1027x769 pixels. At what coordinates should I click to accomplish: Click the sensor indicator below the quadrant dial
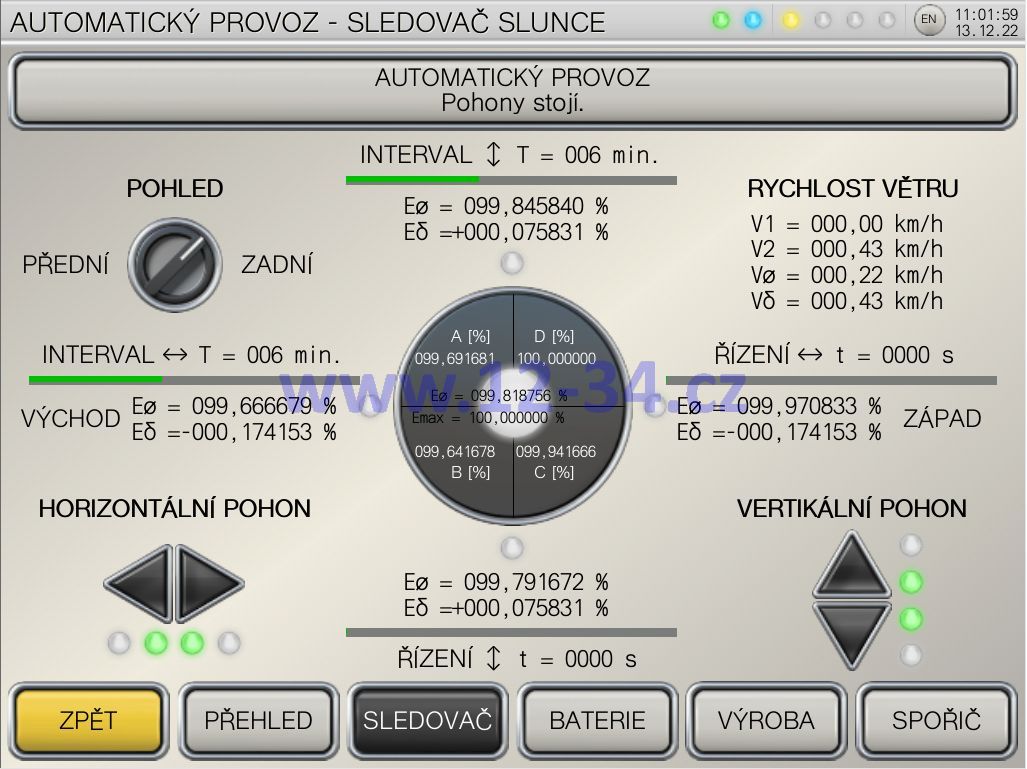click(x=512, y=547)
